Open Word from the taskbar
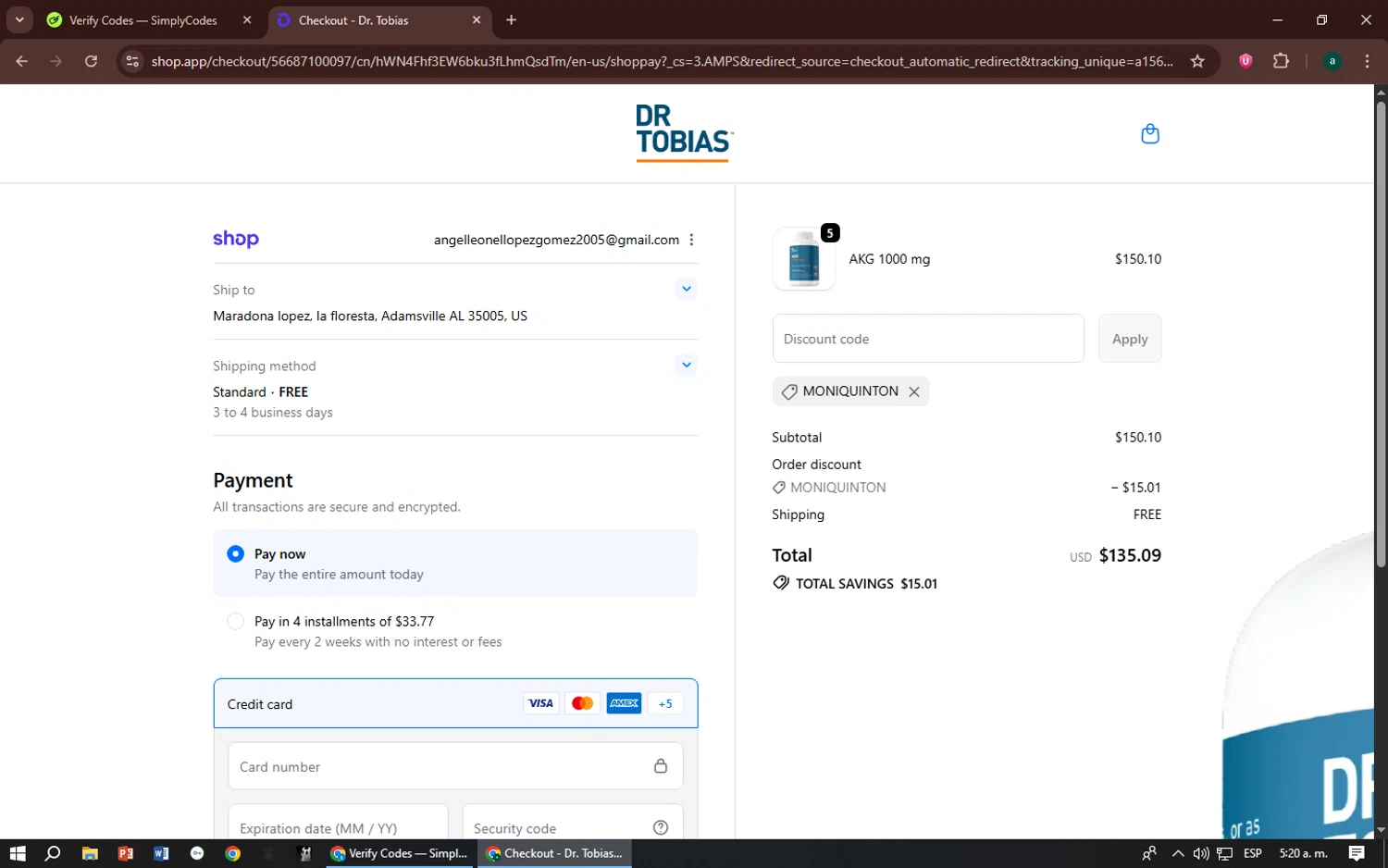Viewport: 1388px width, 868px height. (x=161, y=853)
